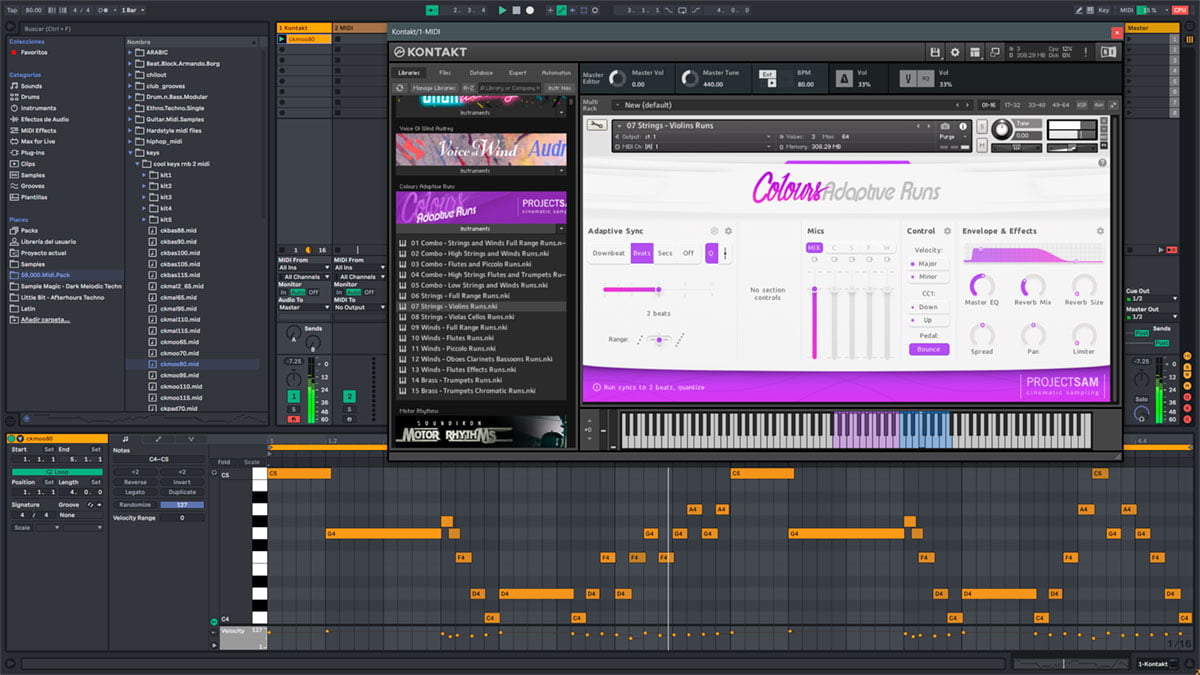Enable the Q quantize toggle
The width and height of the screenshot is (1200, 675).
pos(711,253)
